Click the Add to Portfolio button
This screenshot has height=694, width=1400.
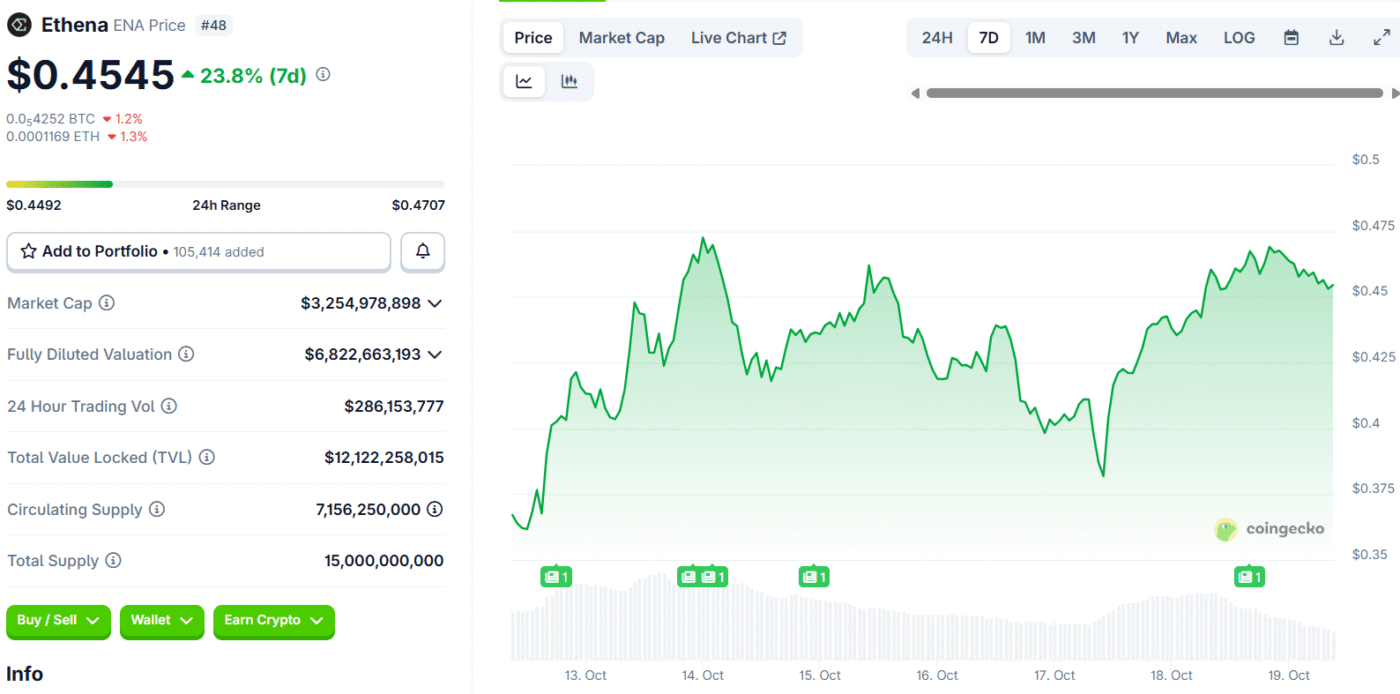click(198, 252)
